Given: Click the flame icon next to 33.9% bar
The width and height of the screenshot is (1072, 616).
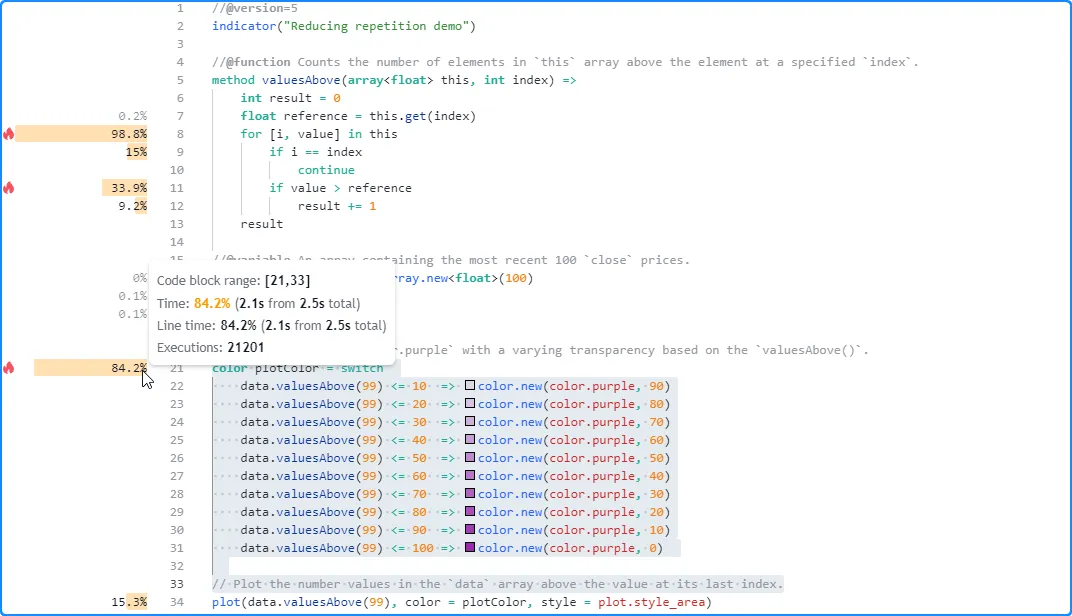Looking at the screenshot, I should click(9, 188).
